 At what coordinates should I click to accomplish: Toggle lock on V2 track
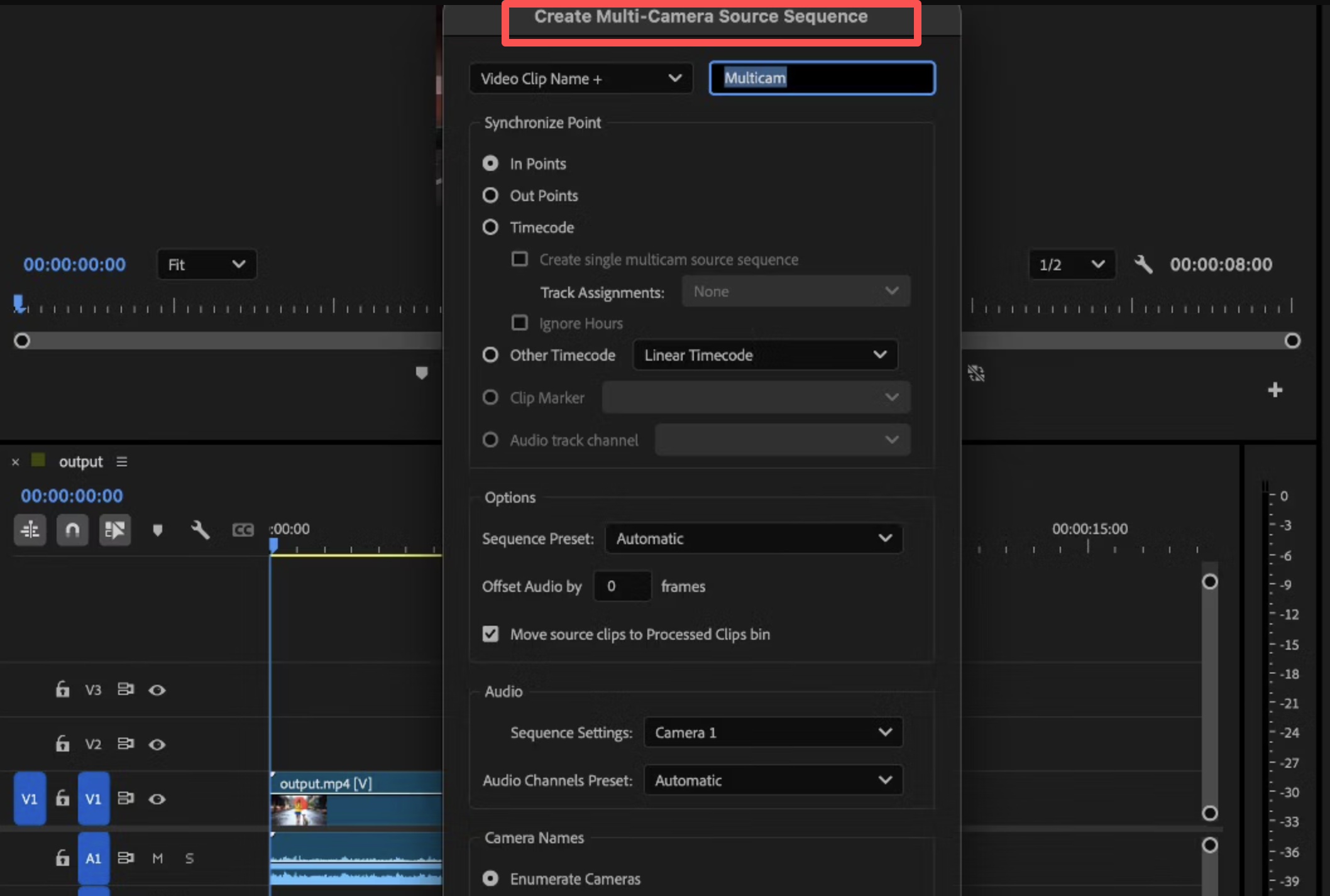[x=62, y=744]
